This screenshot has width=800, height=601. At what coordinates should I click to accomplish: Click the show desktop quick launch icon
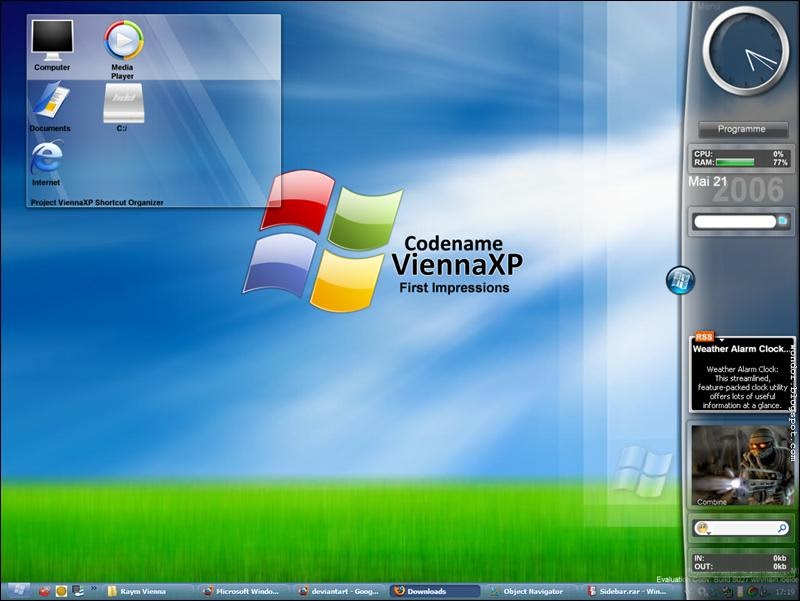(x=78, y=591)
